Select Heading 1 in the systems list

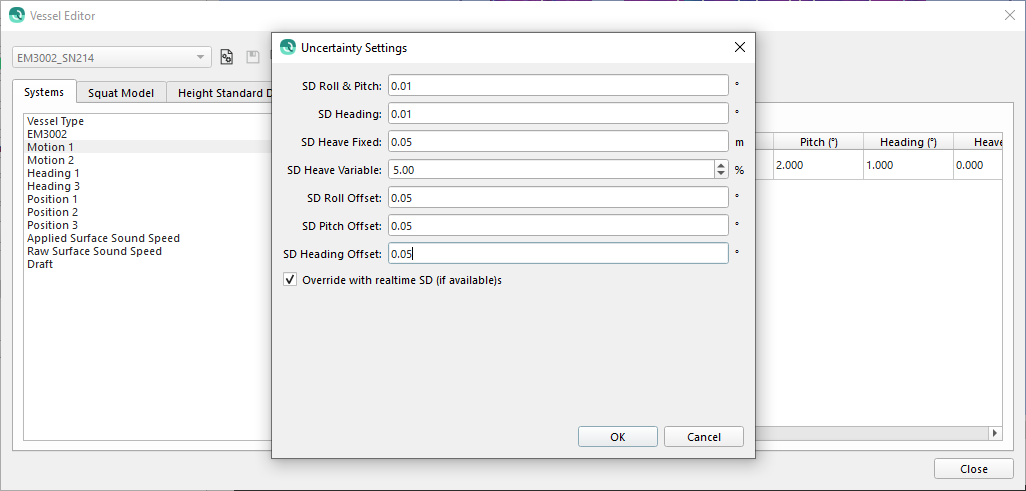tap(54, 173)
